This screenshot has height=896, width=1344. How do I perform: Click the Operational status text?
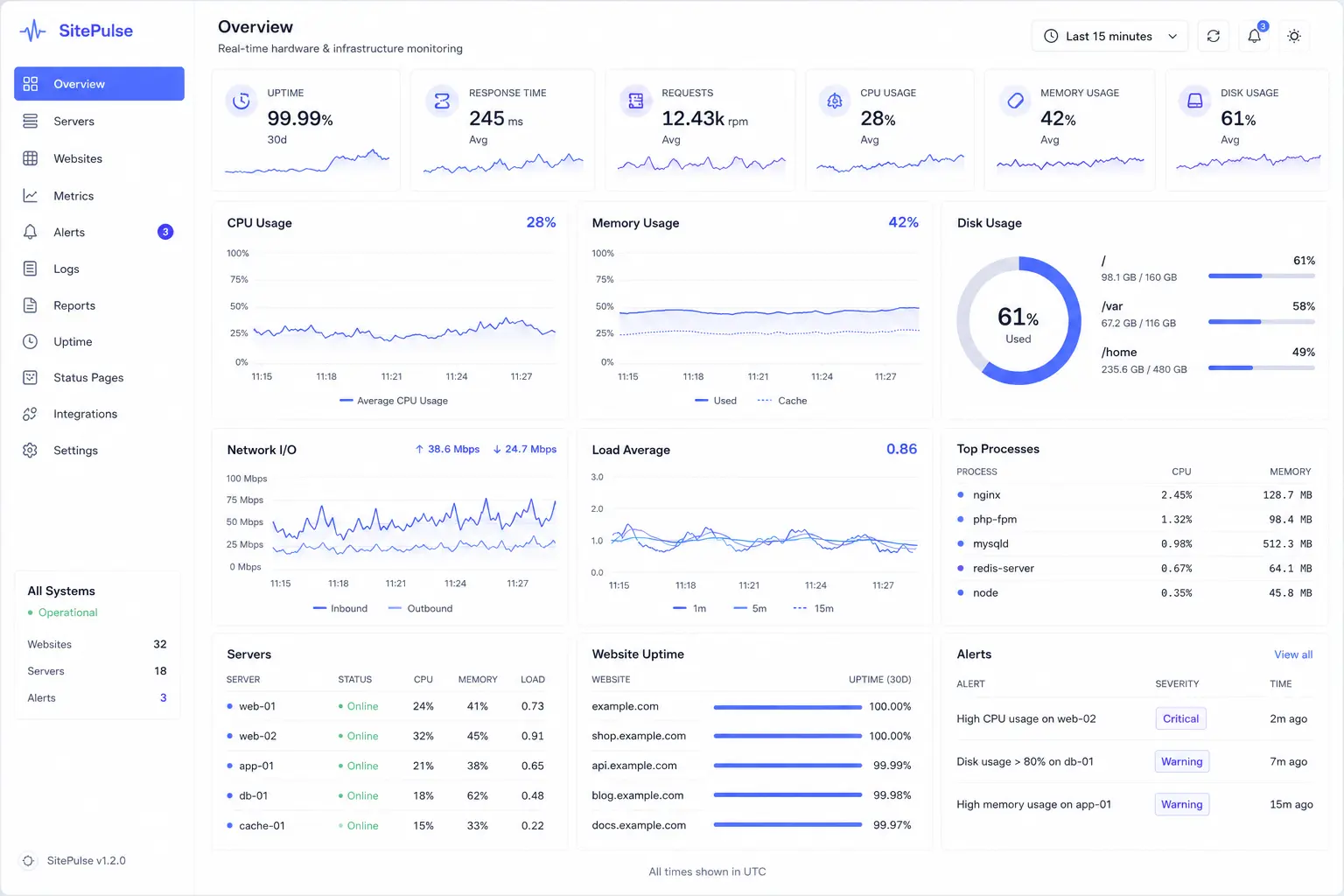pyautogui.click(x=68, y=612)
